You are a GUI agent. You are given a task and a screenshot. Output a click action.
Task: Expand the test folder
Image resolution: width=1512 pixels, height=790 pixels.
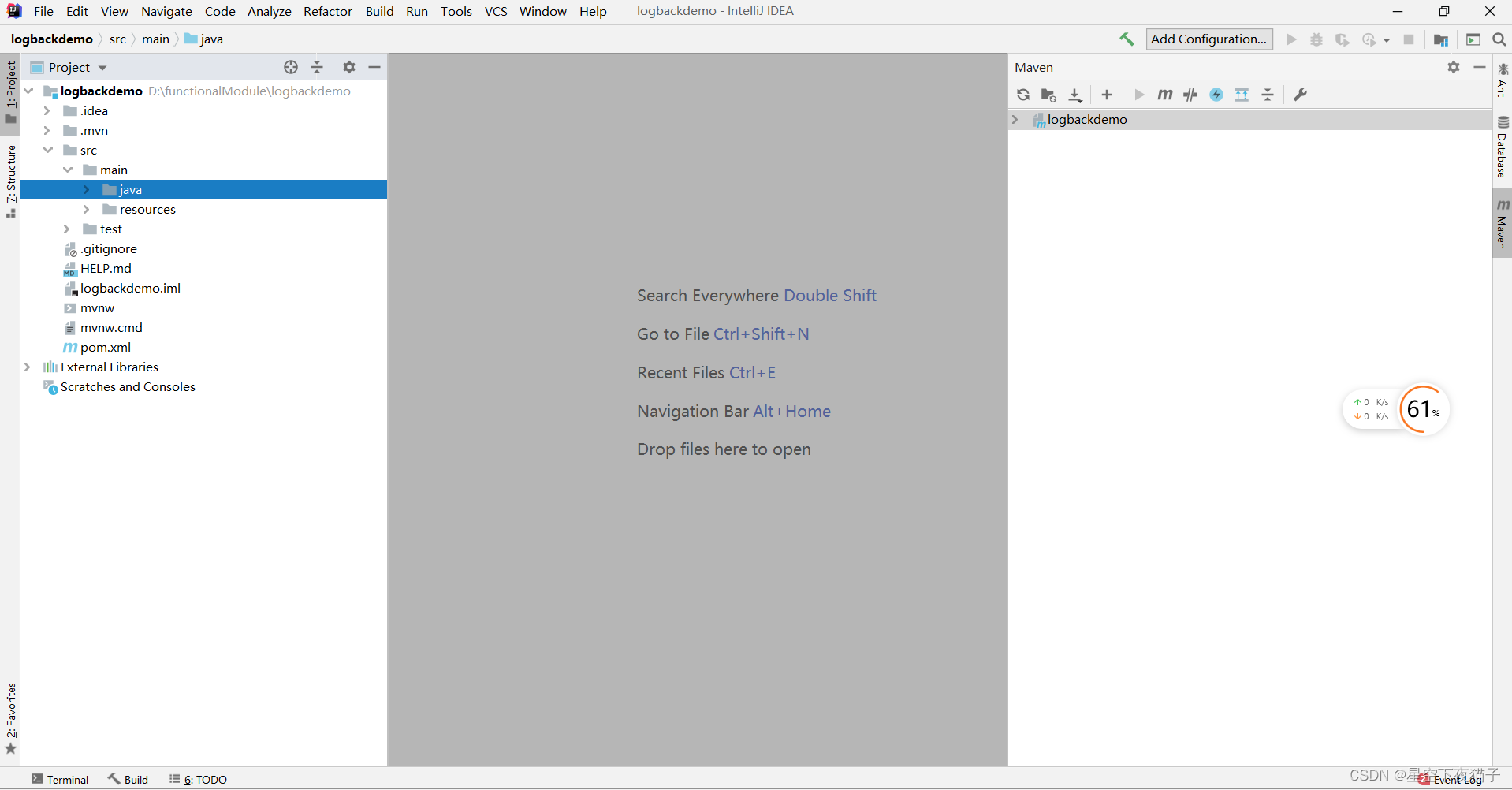(67, 229)
